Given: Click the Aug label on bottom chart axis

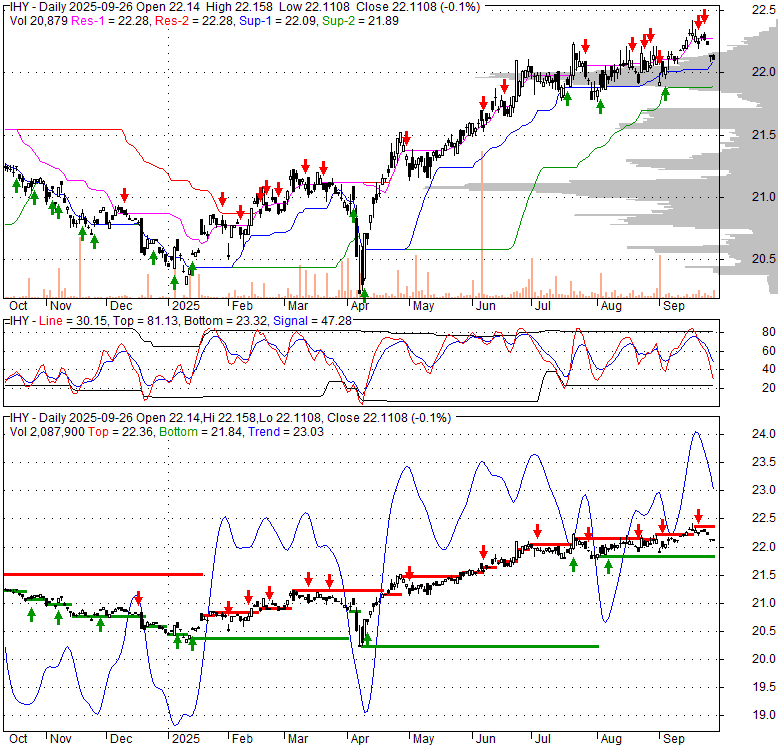Looking at the screenshot, I should point(611,739).
